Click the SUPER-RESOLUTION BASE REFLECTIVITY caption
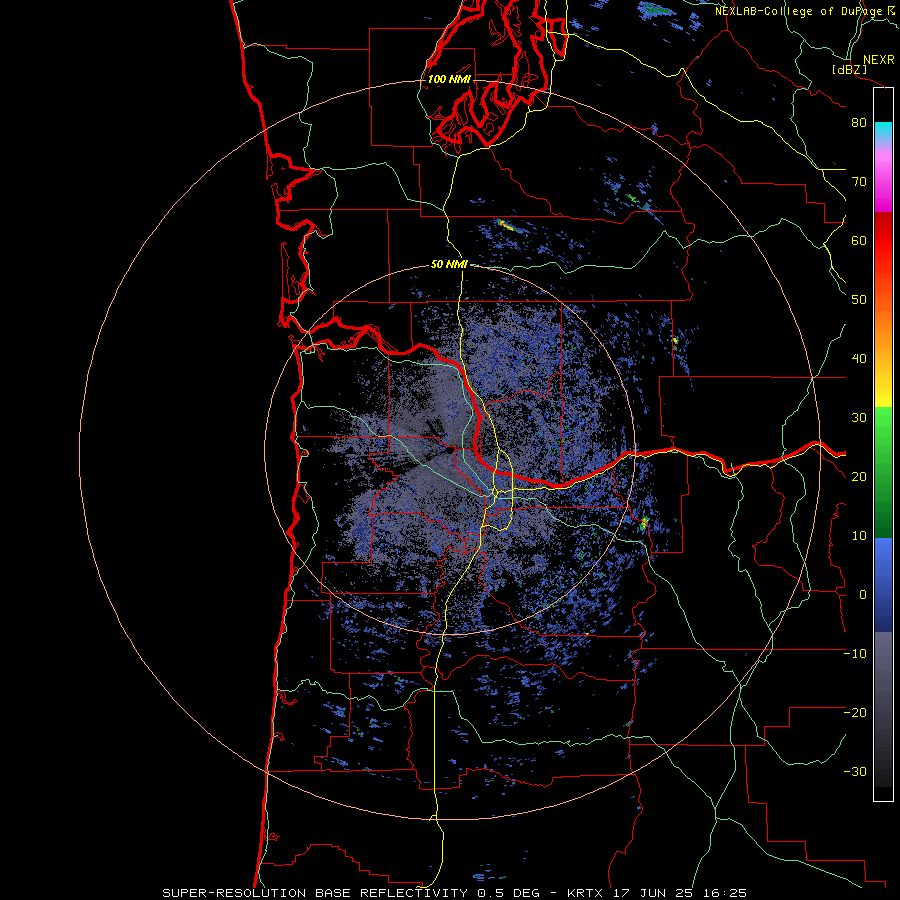 coord(315,893)
